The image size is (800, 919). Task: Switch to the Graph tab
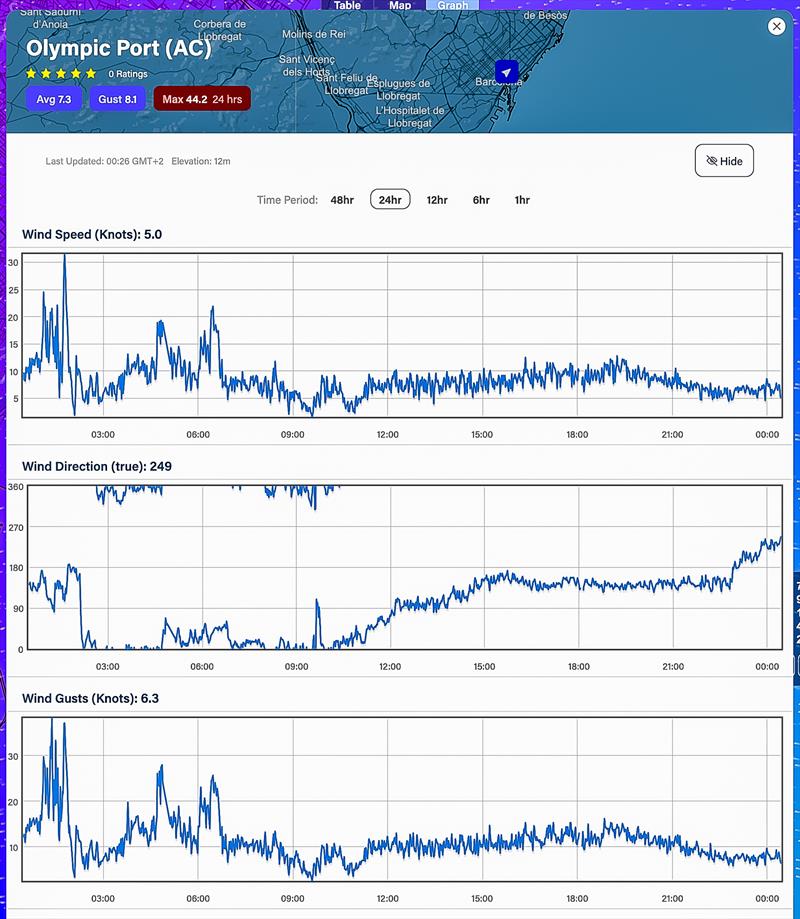[452, 5]
